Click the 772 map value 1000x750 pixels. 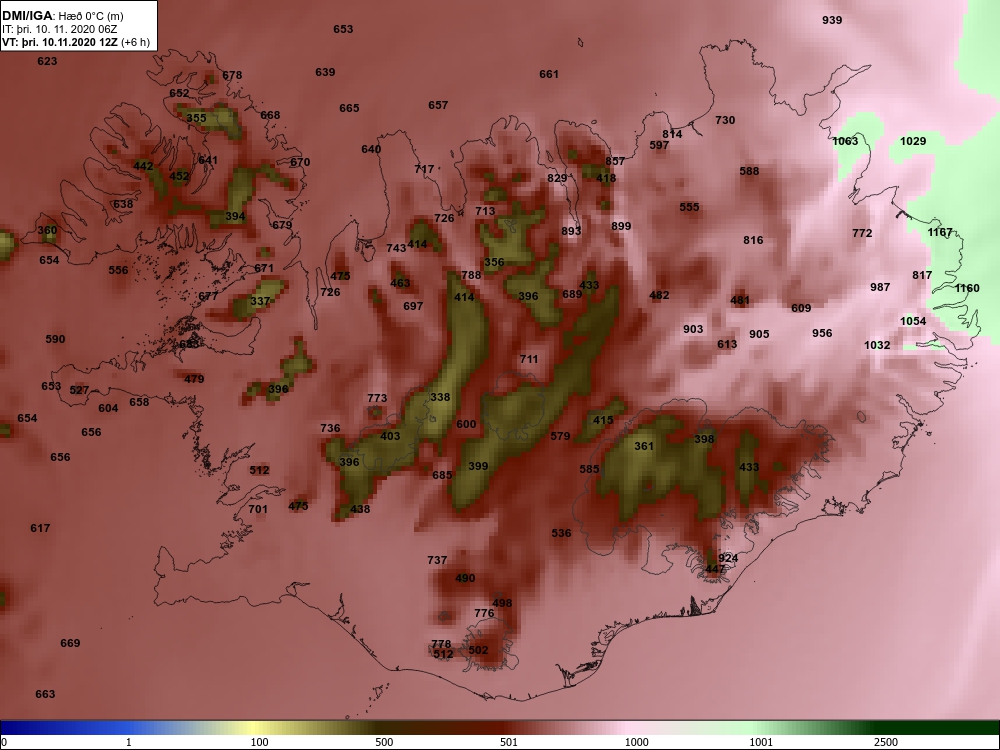tap(862, 233)
